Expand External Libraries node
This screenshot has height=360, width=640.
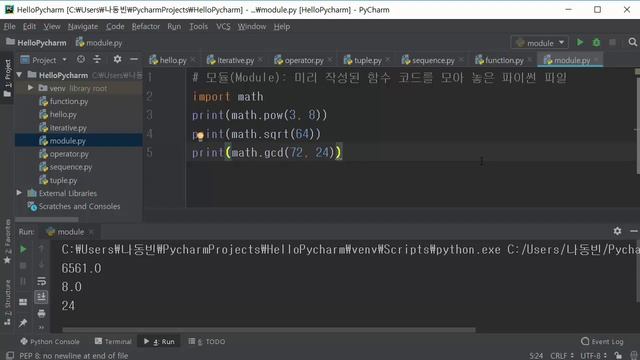pyautogui.click(x=19, y=193)
